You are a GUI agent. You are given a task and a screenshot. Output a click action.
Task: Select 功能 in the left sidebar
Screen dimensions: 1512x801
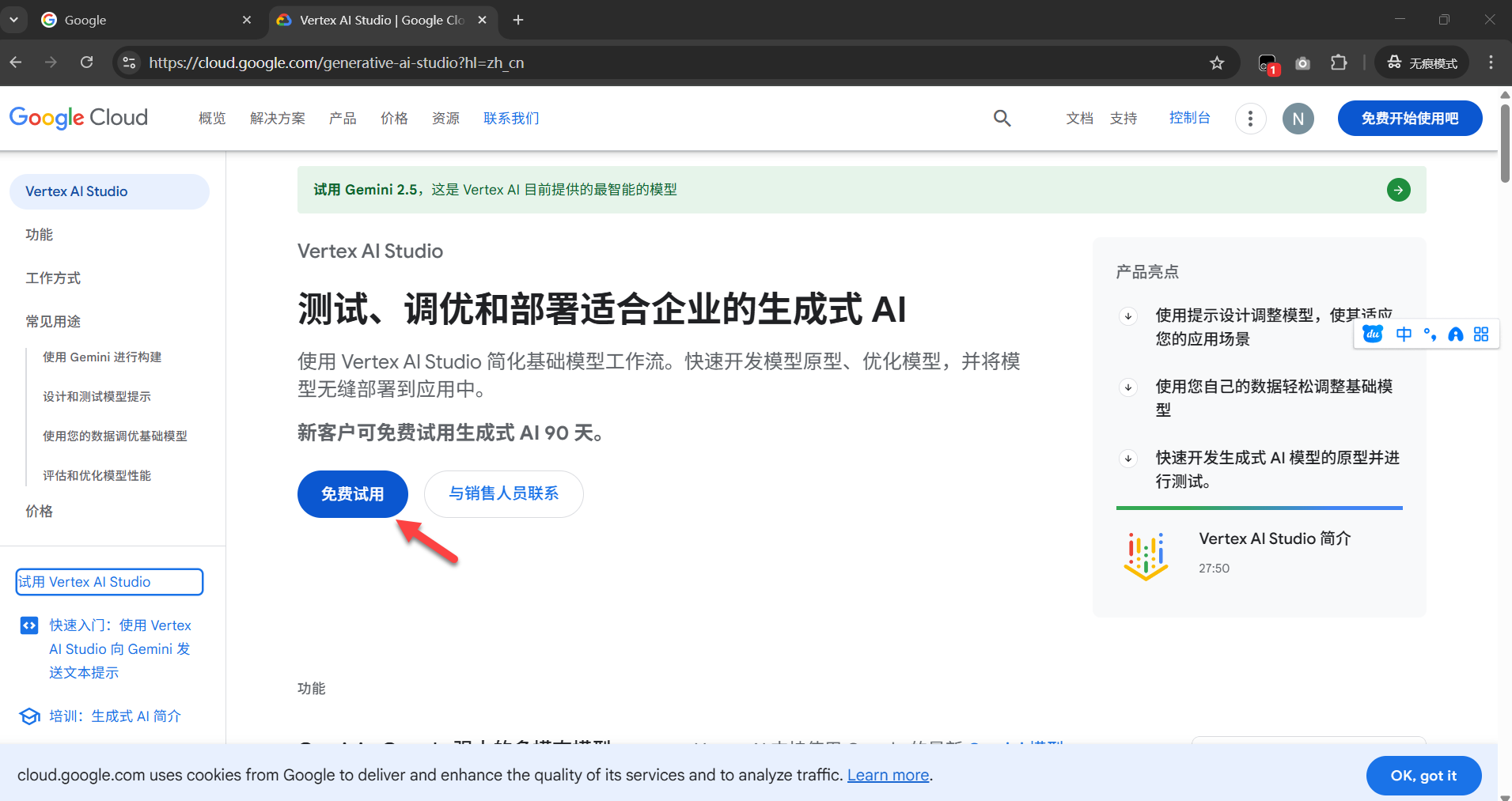click(40, 235)
